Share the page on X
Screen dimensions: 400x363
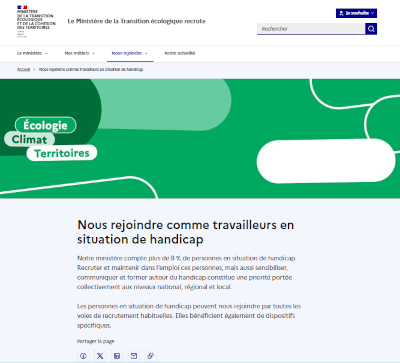coord(100,356)
